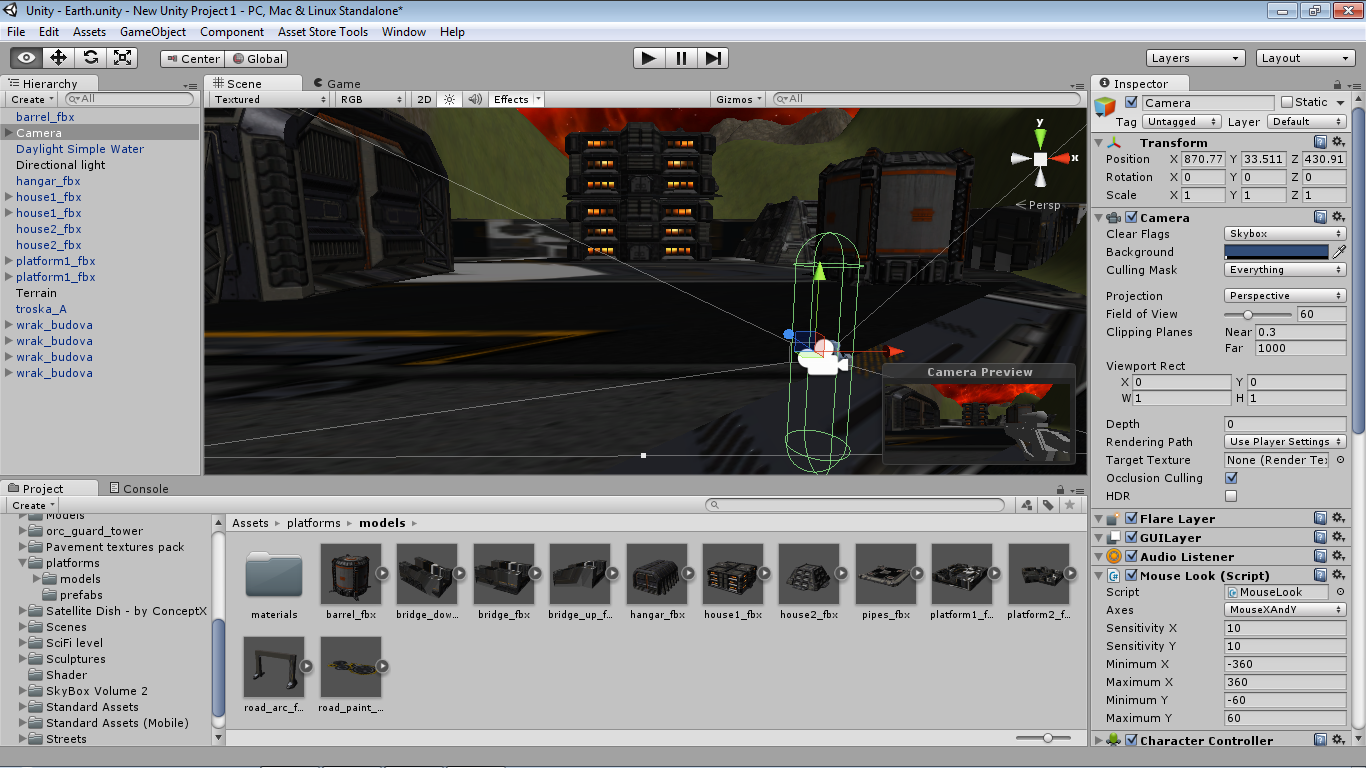
Task: Start Play mode
Action: (x=649, y=58)
